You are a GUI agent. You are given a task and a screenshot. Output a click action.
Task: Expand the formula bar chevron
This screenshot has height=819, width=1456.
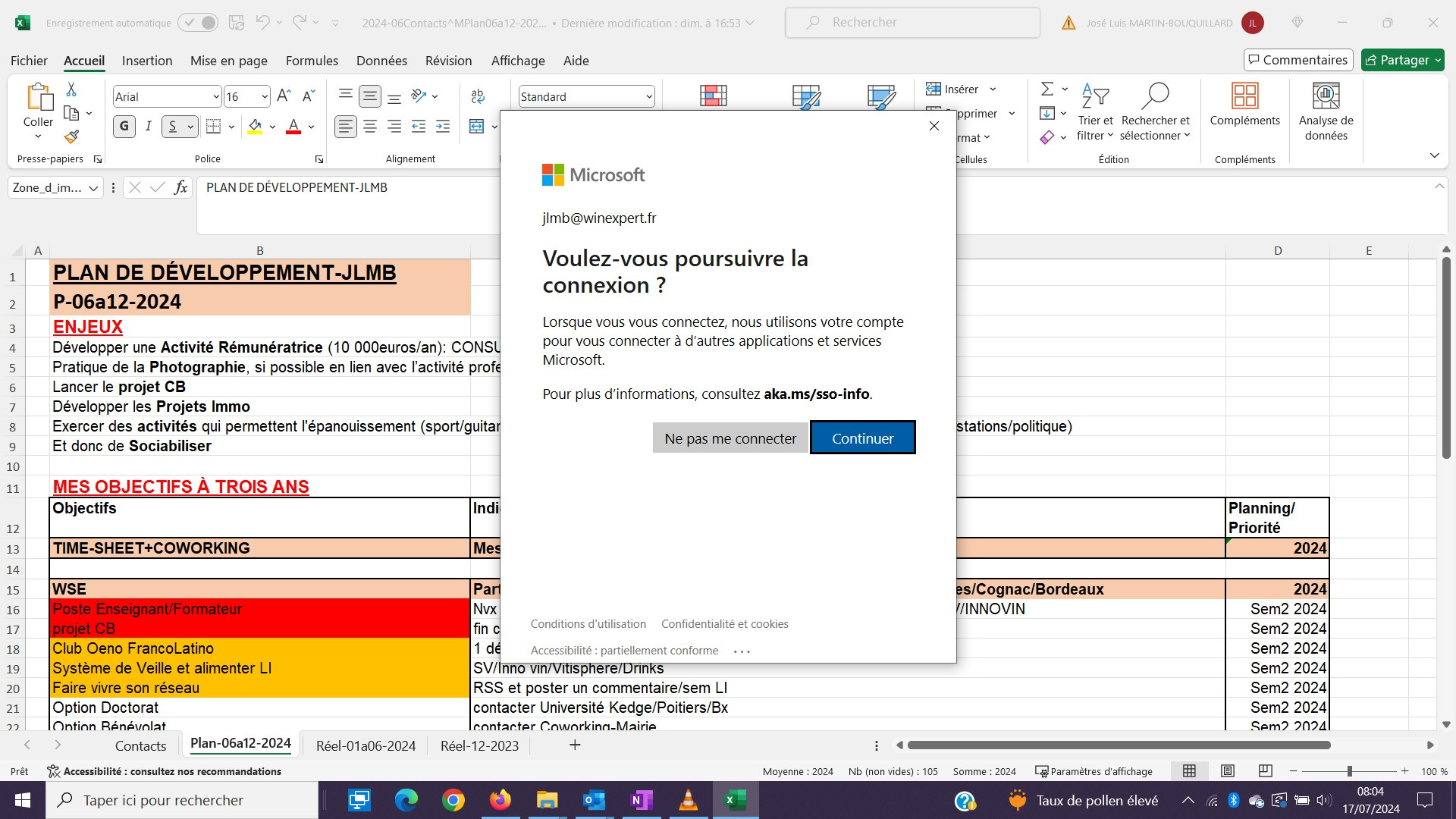tap(1439, 187)
